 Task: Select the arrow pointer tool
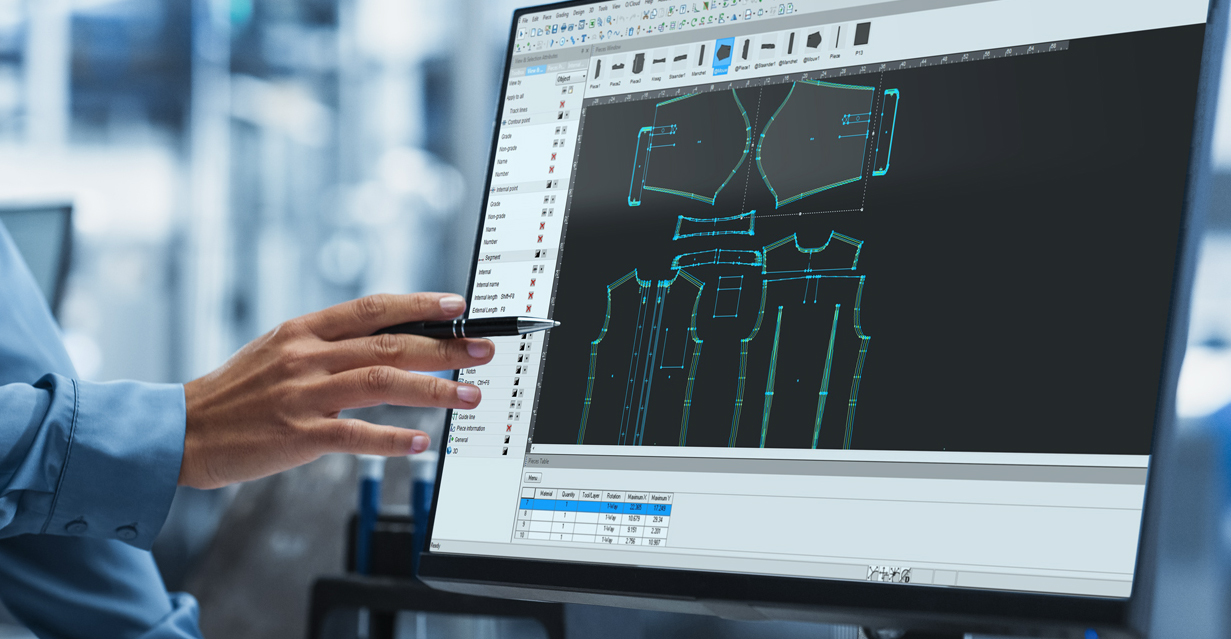tap(521, 33)
